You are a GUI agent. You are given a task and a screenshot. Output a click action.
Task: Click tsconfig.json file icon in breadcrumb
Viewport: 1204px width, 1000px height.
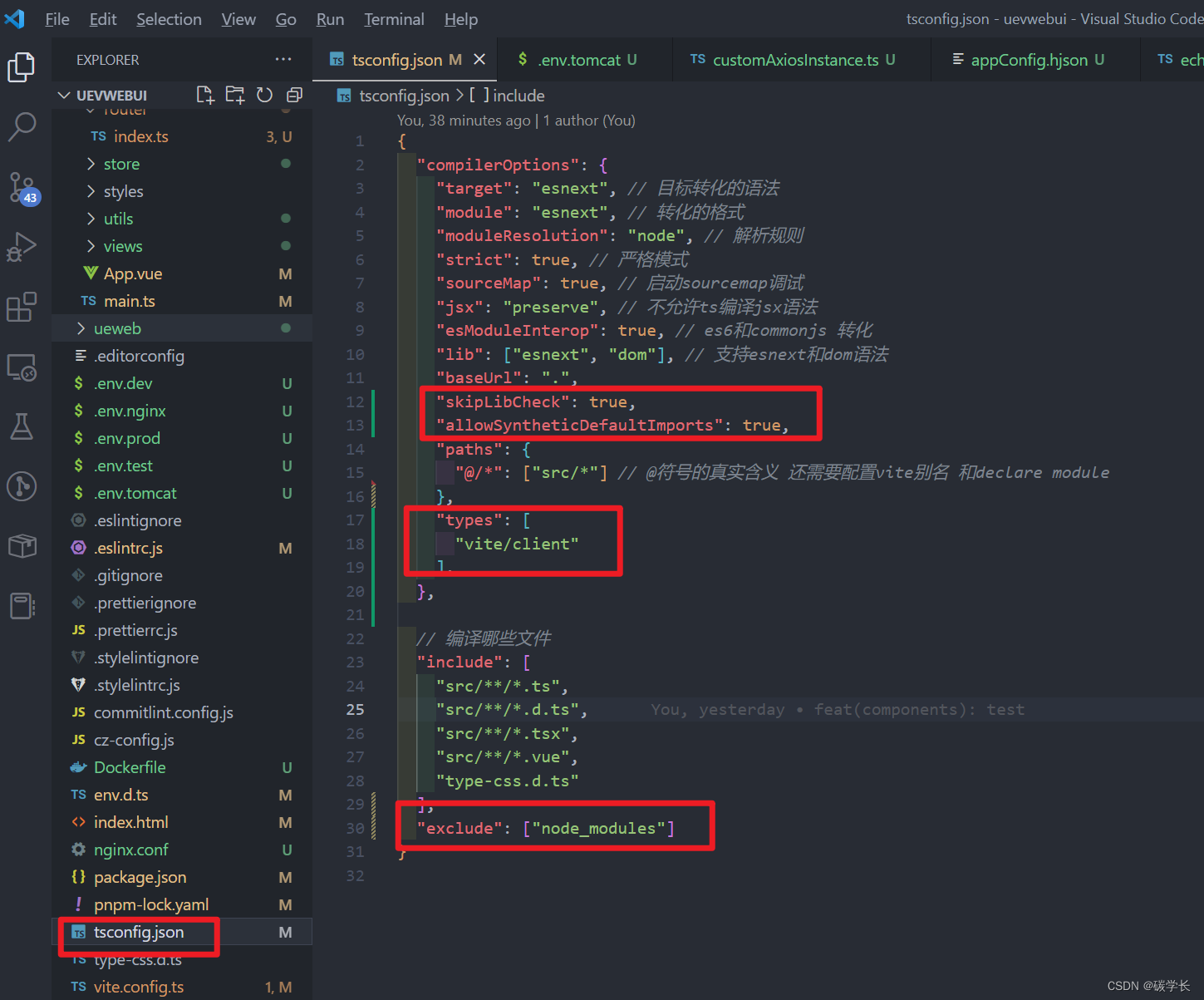(344, 96)
